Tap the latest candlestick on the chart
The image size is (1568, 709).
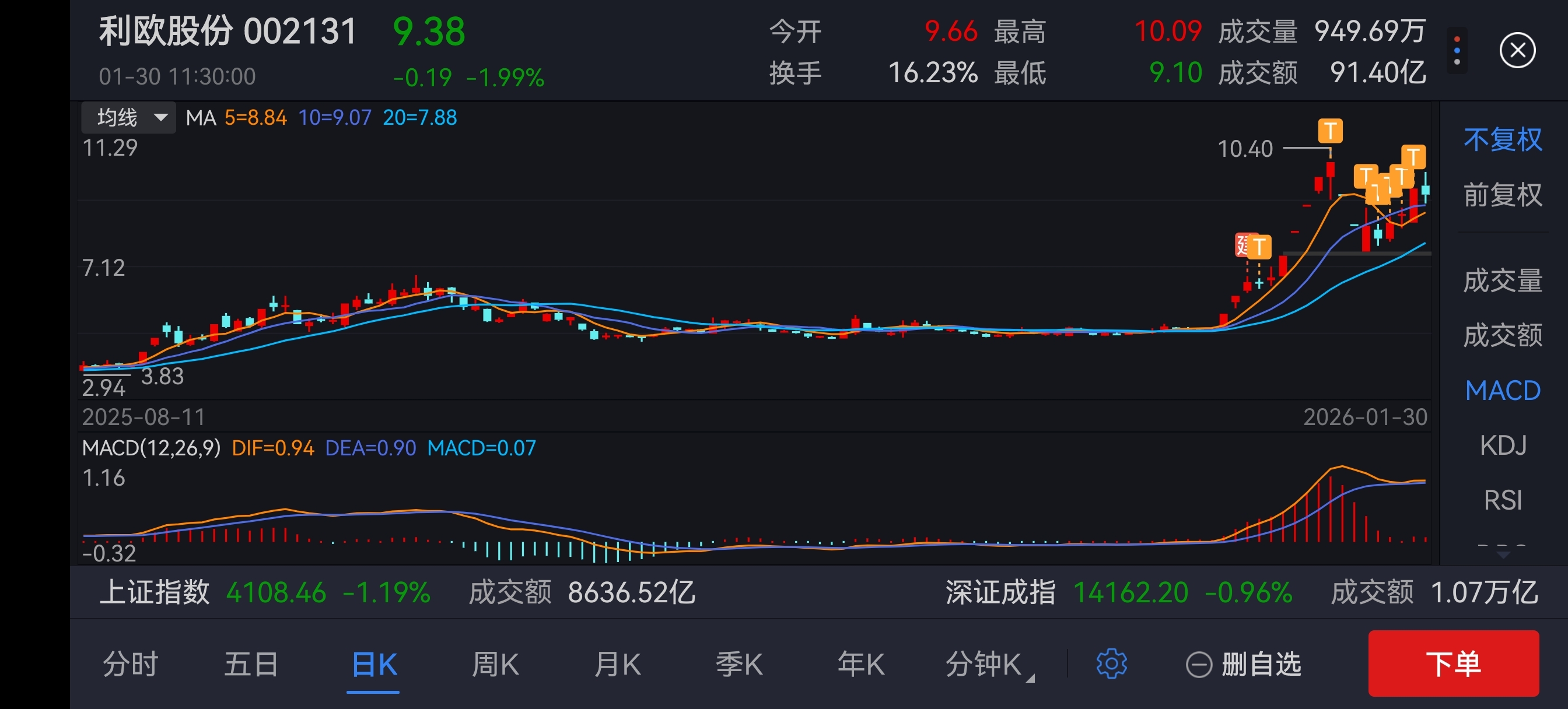tap(1425, 189)
